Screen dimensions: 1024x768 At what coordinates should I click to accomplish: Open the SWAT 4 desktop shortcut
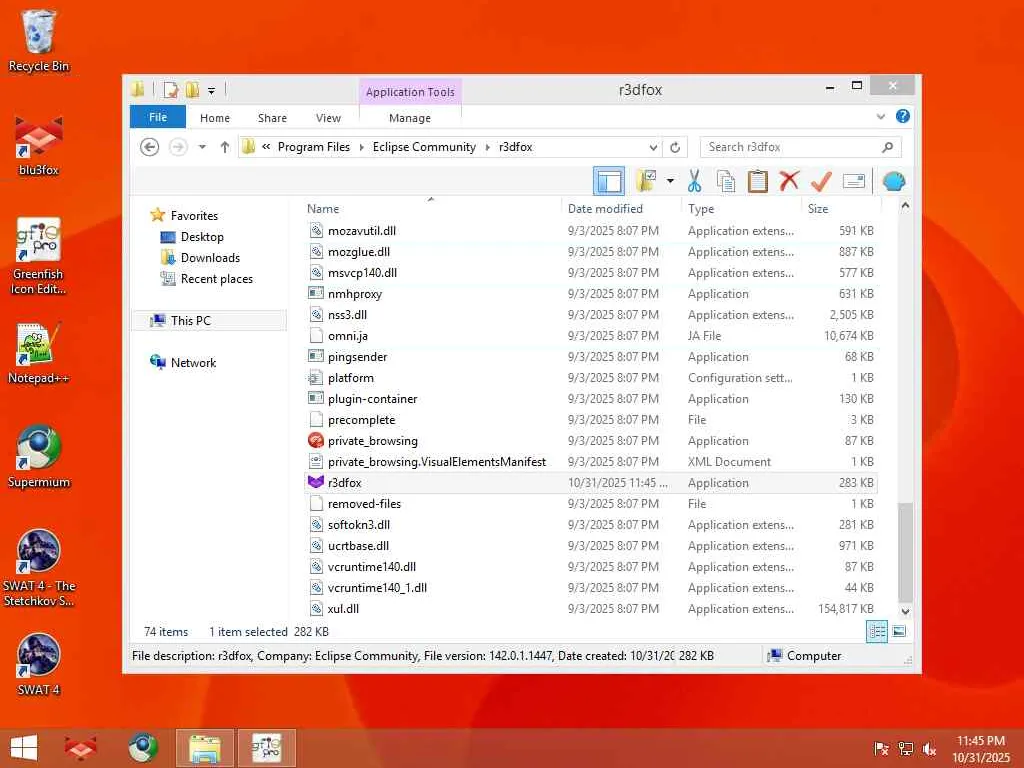tap(39, 664)
